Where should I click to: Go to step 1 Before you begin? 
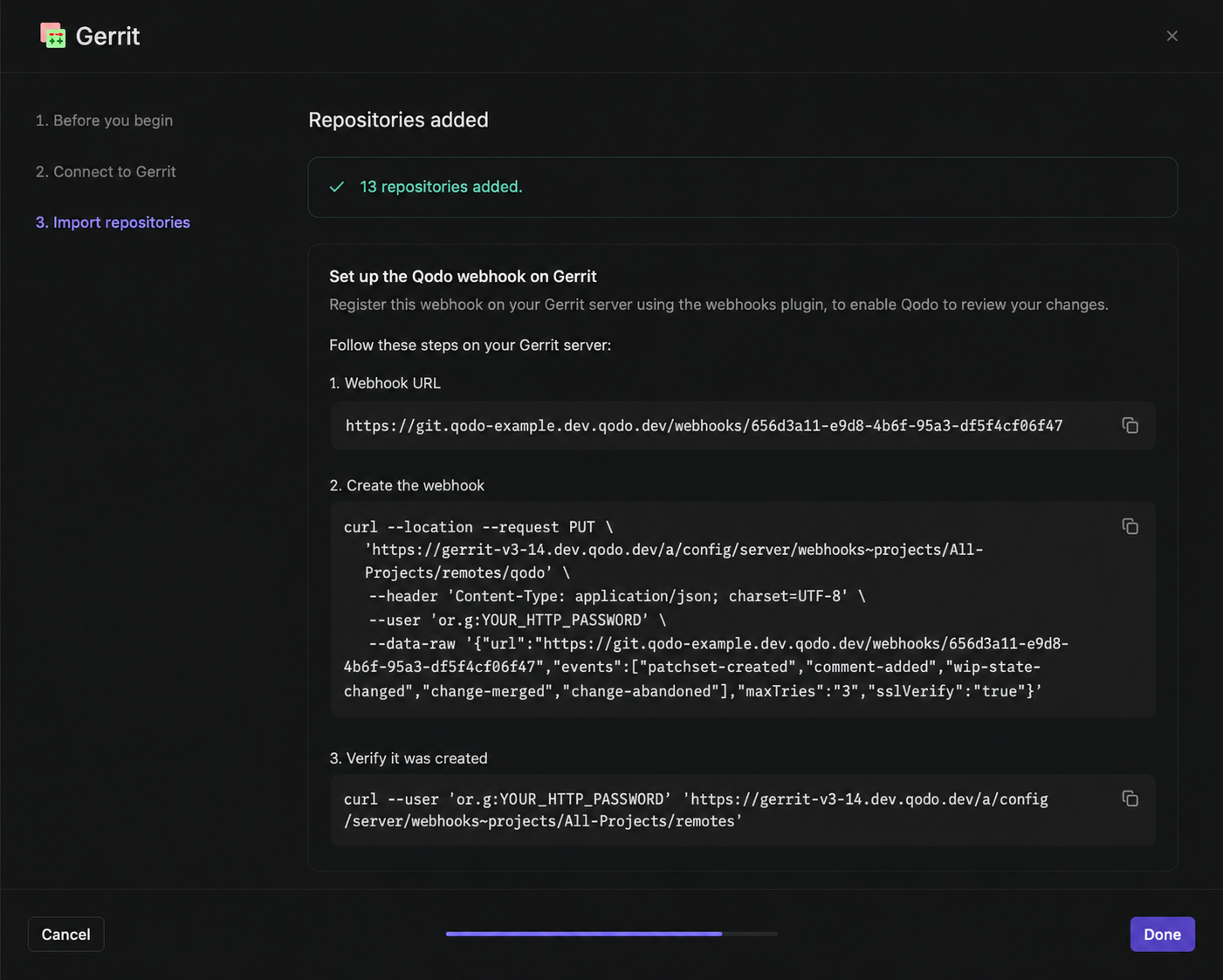click(104, 120)
